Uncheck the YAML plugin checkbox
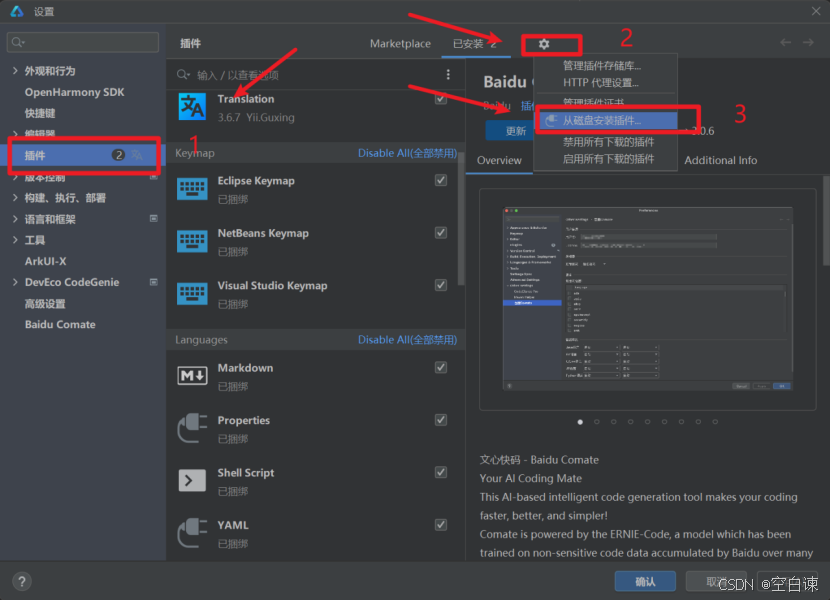This screenshot has height=601, width=831. pos(441,525)
